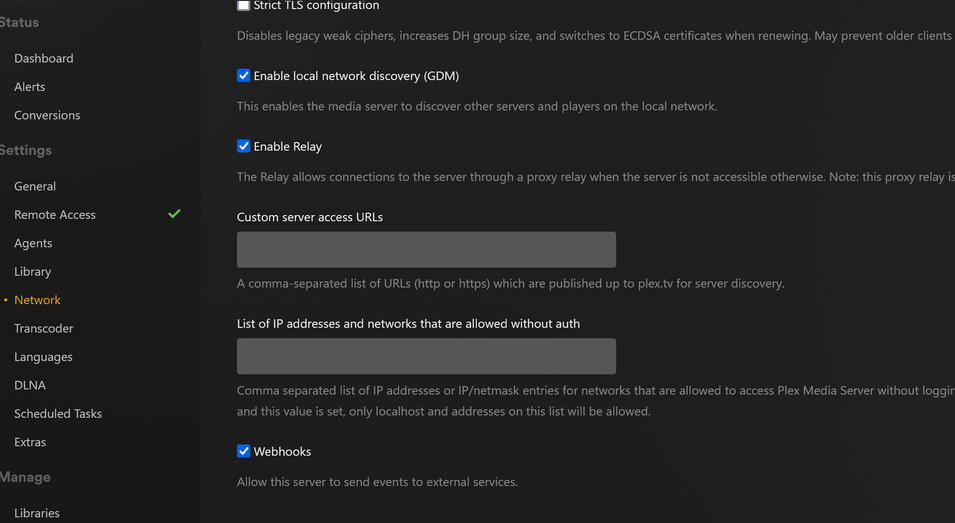Select the Network settings item
This screenshot has width=955, height=523.
coord(37,300)
